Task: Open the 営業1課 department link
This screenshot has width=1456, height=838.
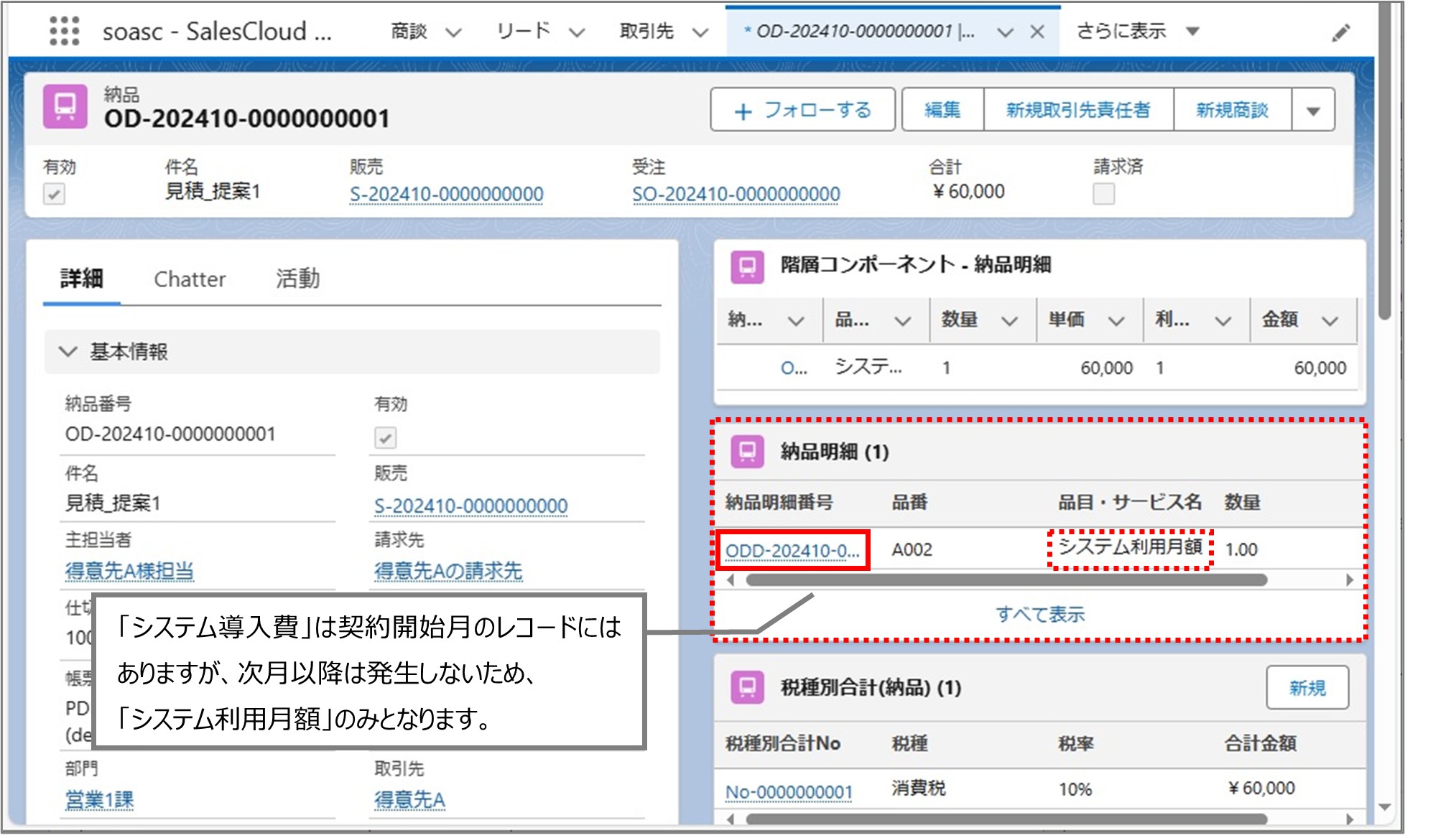Action: [99, 800]
